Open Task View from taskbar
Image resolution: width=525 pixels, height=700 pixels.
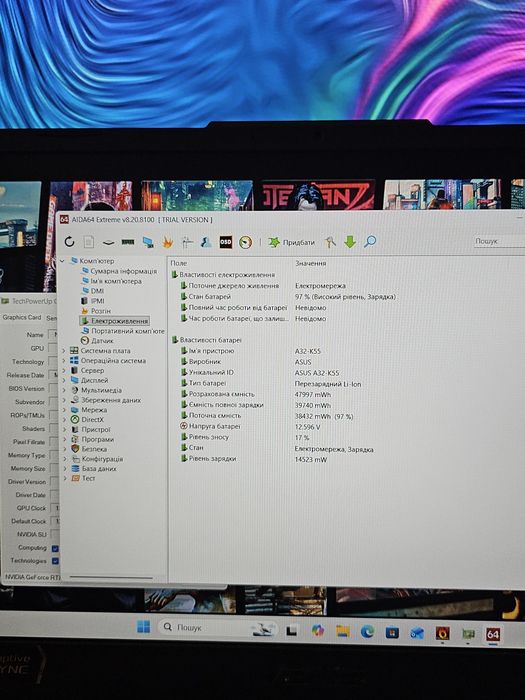point(292,630)
